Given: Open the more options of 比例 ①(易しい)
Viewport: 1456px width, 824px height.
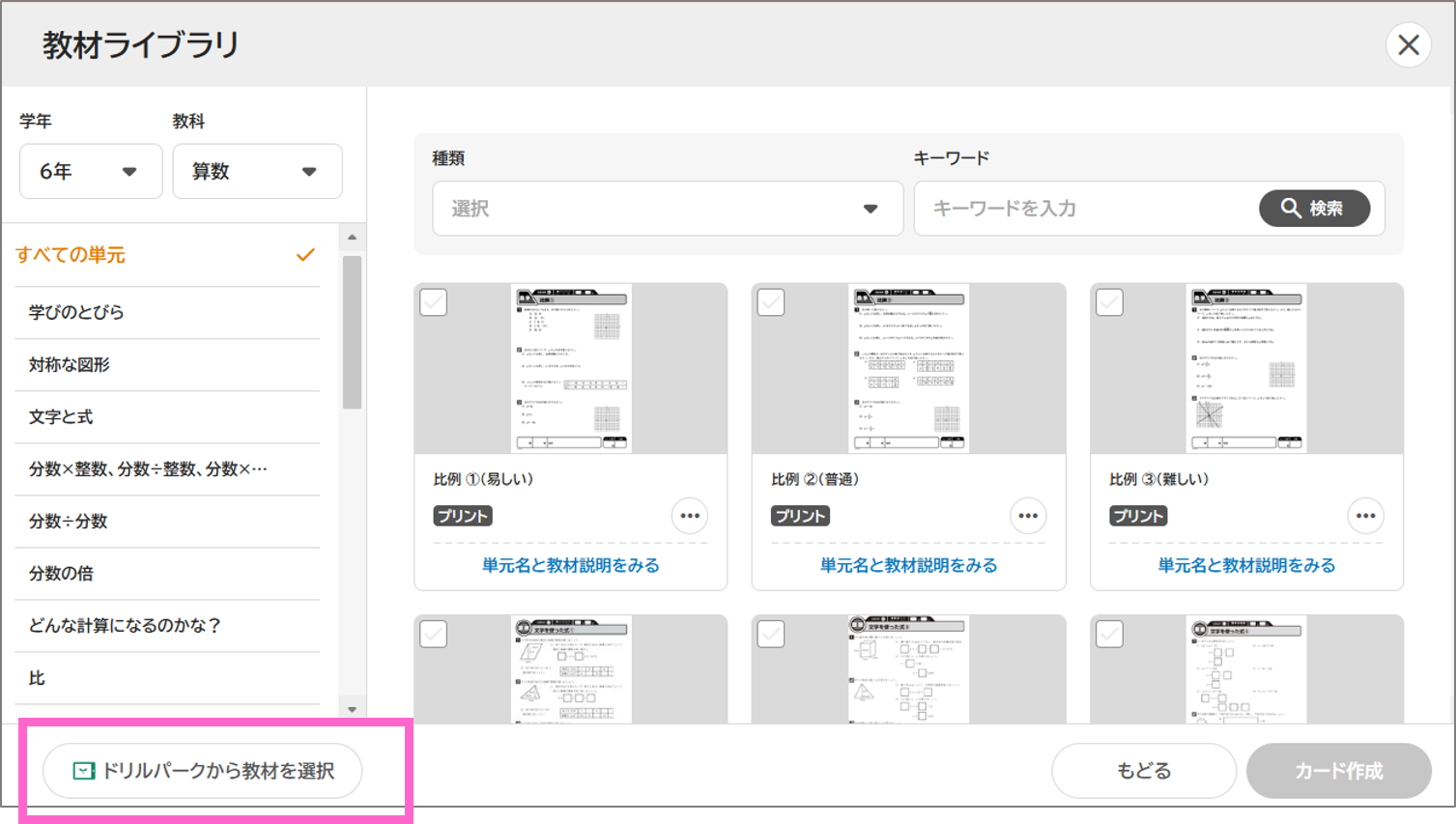Looking at the screenshot, I should coord(690,516).
